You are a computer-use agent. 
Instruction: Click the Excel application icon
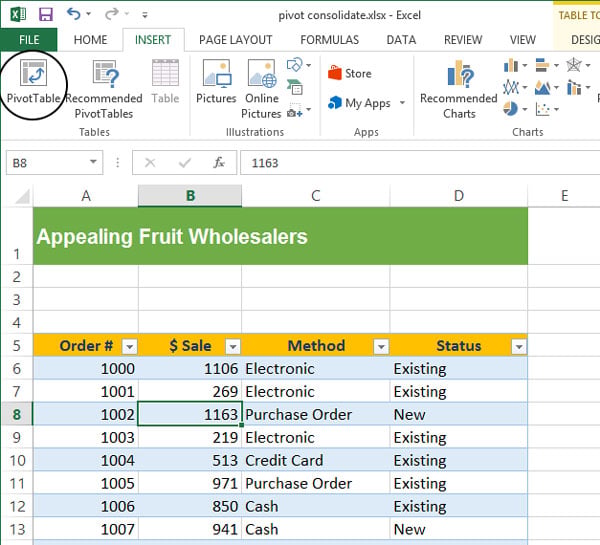point(18,15)
